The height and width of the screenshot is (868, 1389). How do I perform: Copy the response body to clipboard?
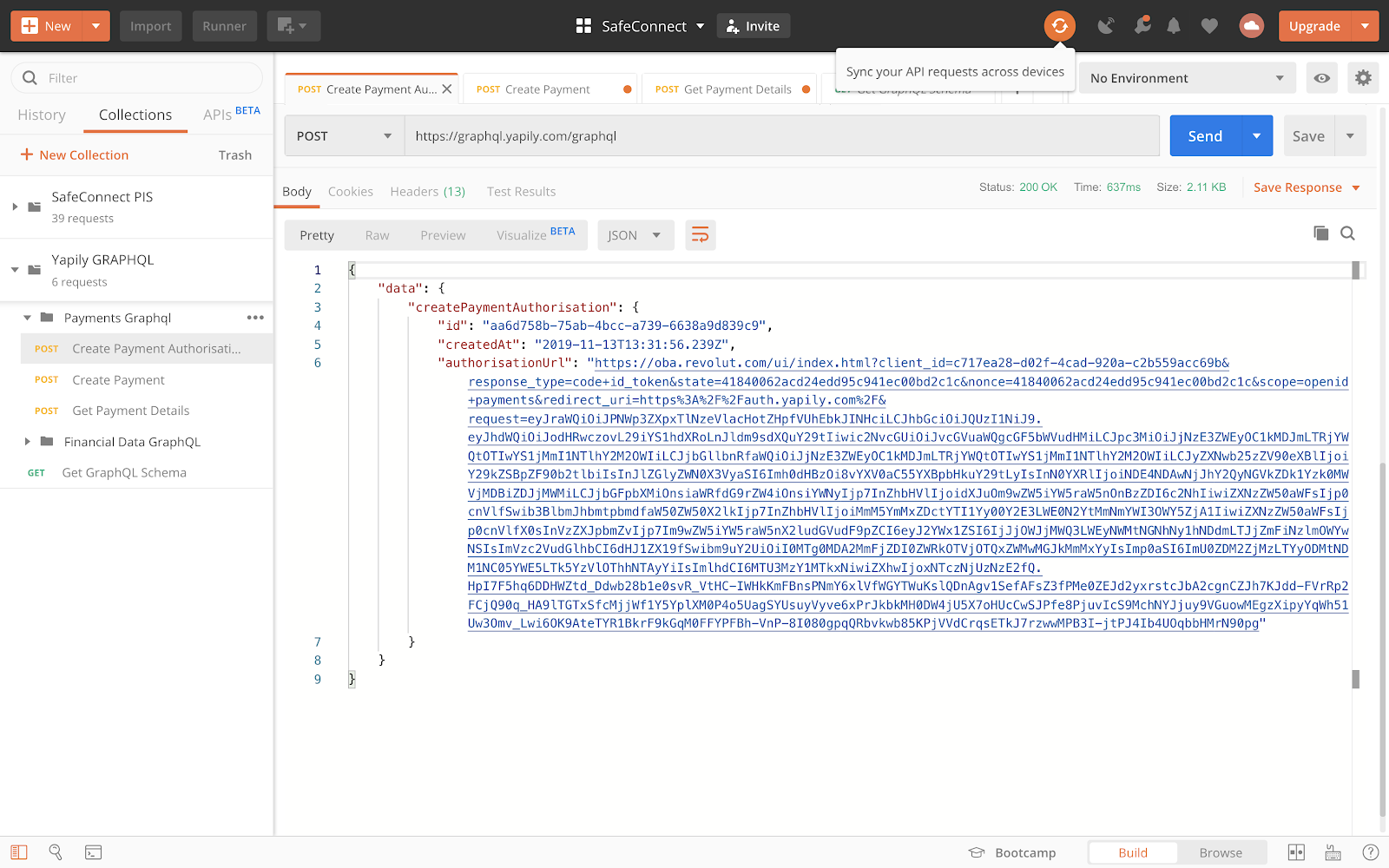pos(1321,233)
